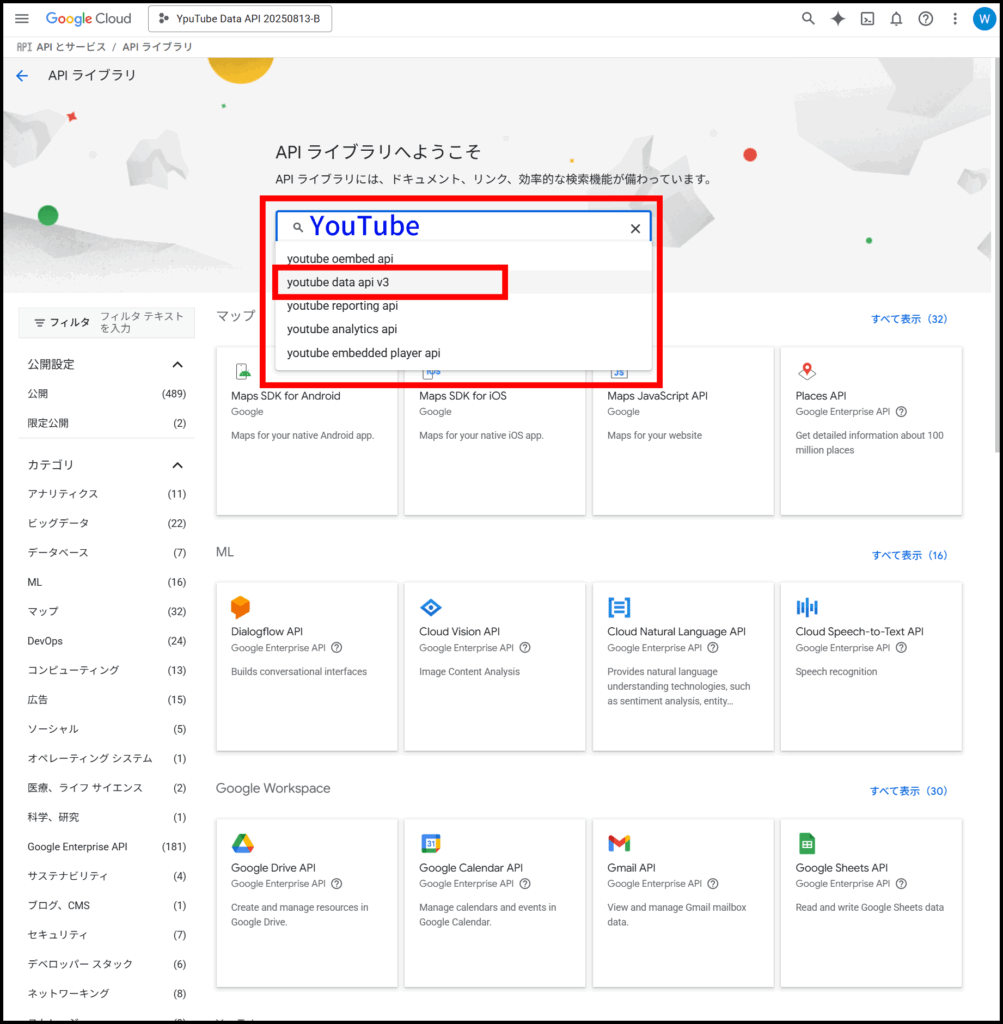Show info for Places API Enterprise badge

[x=901, y=411]
